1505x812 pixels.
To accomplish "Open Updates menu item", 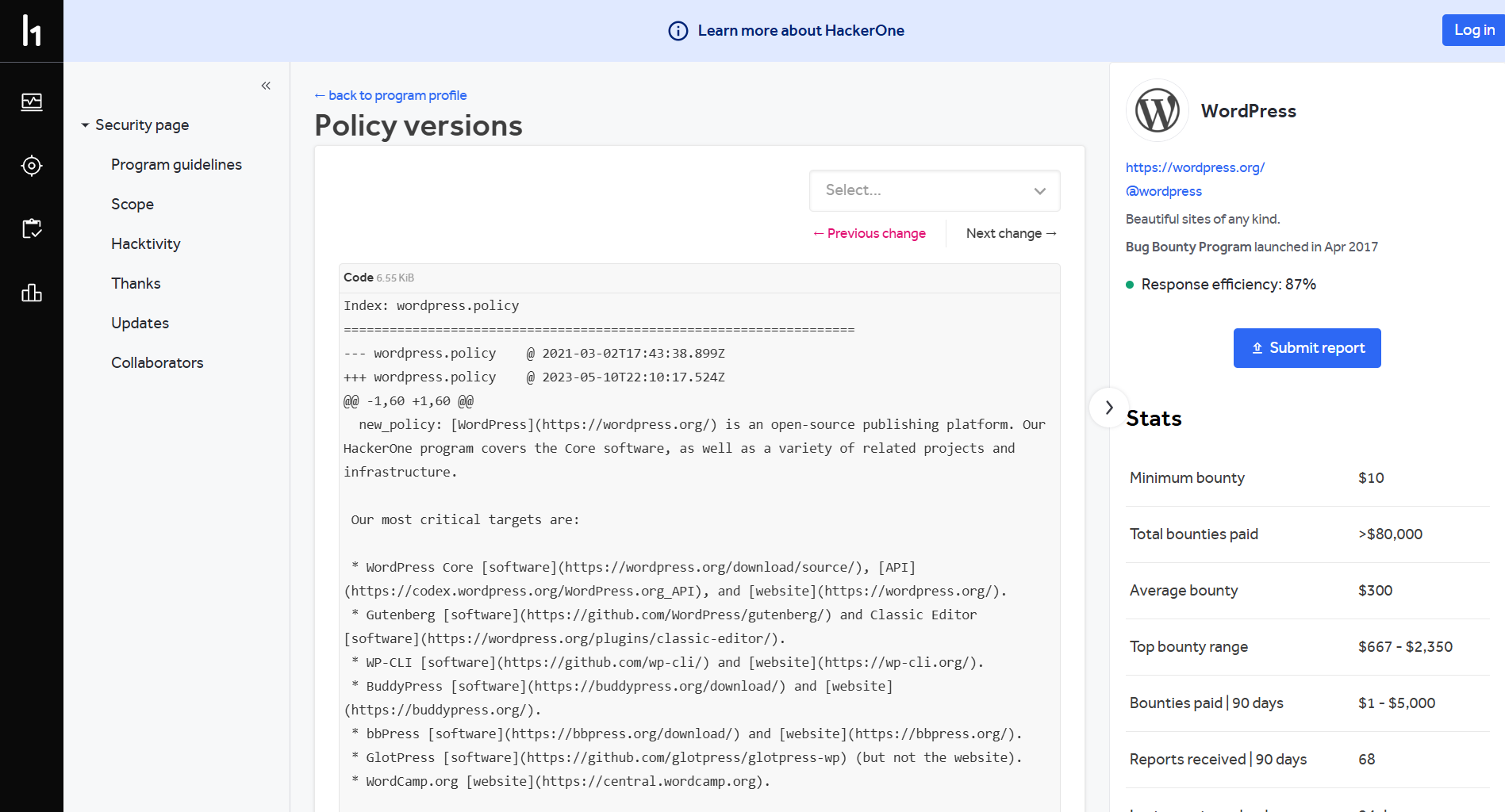I will (140, 324).
